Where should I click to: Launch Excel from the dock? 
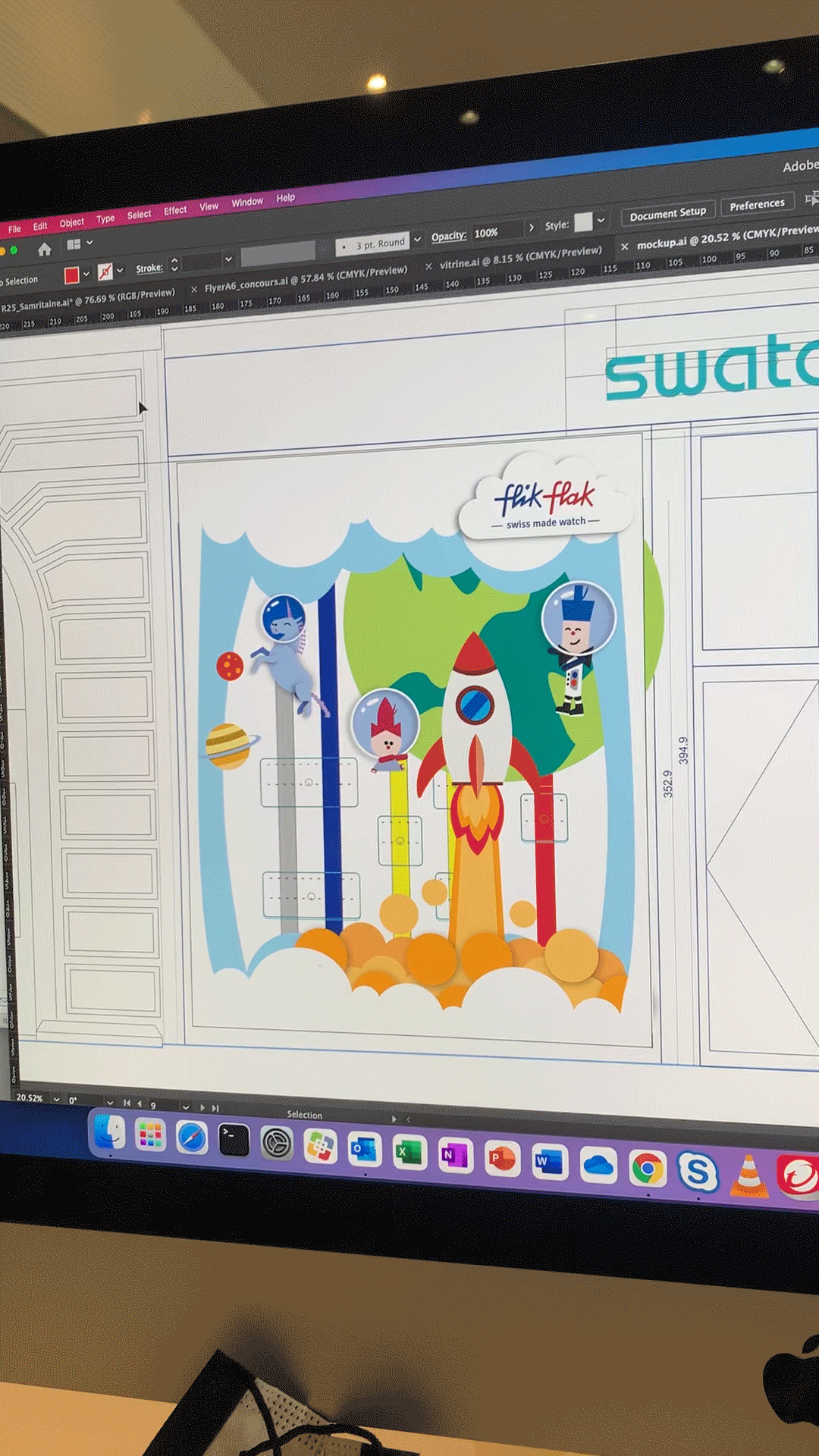[x=409, y=1152]
